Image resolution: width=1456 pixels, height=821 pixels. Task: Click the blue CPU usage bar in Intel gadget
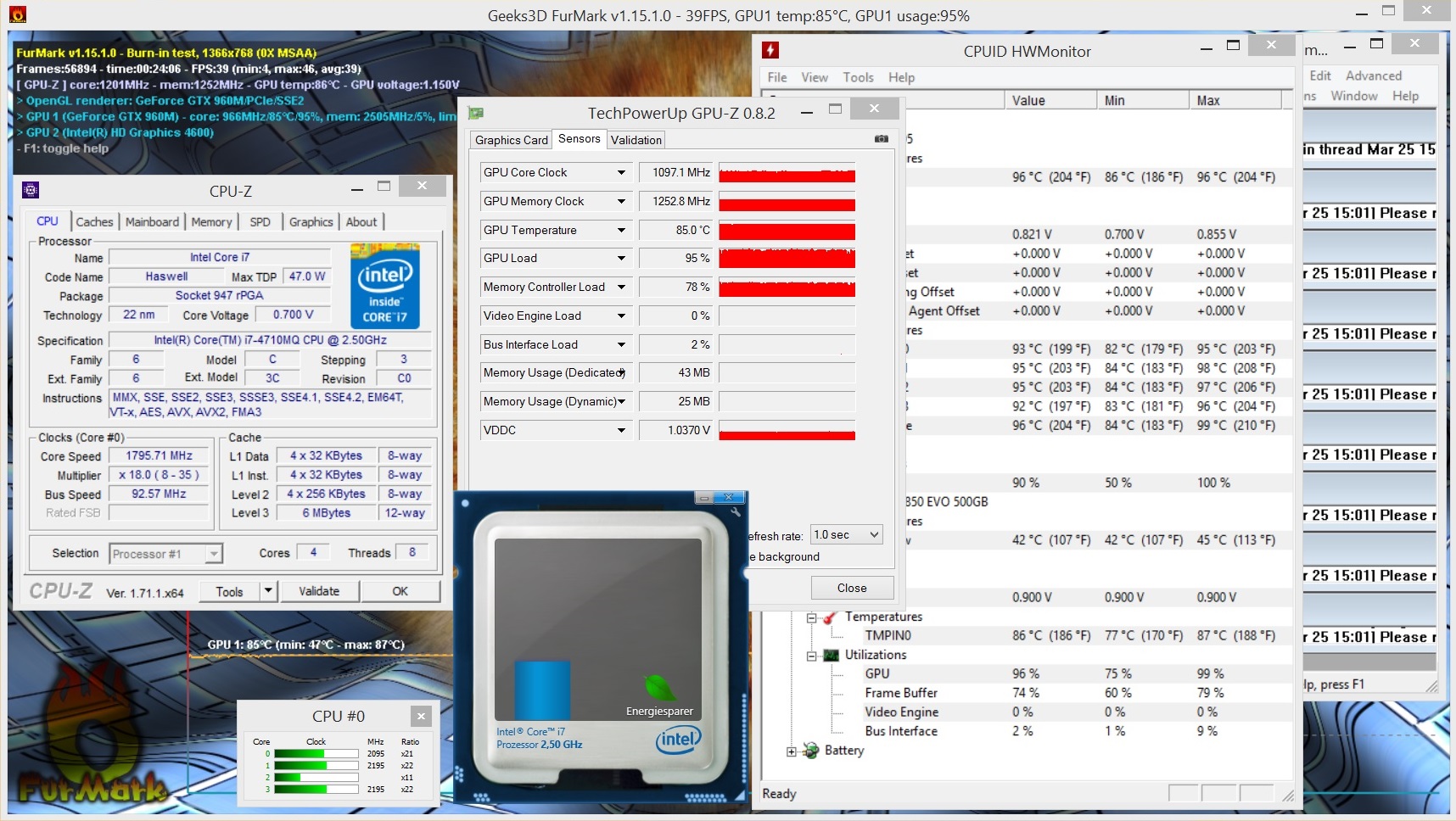[542, 690]
